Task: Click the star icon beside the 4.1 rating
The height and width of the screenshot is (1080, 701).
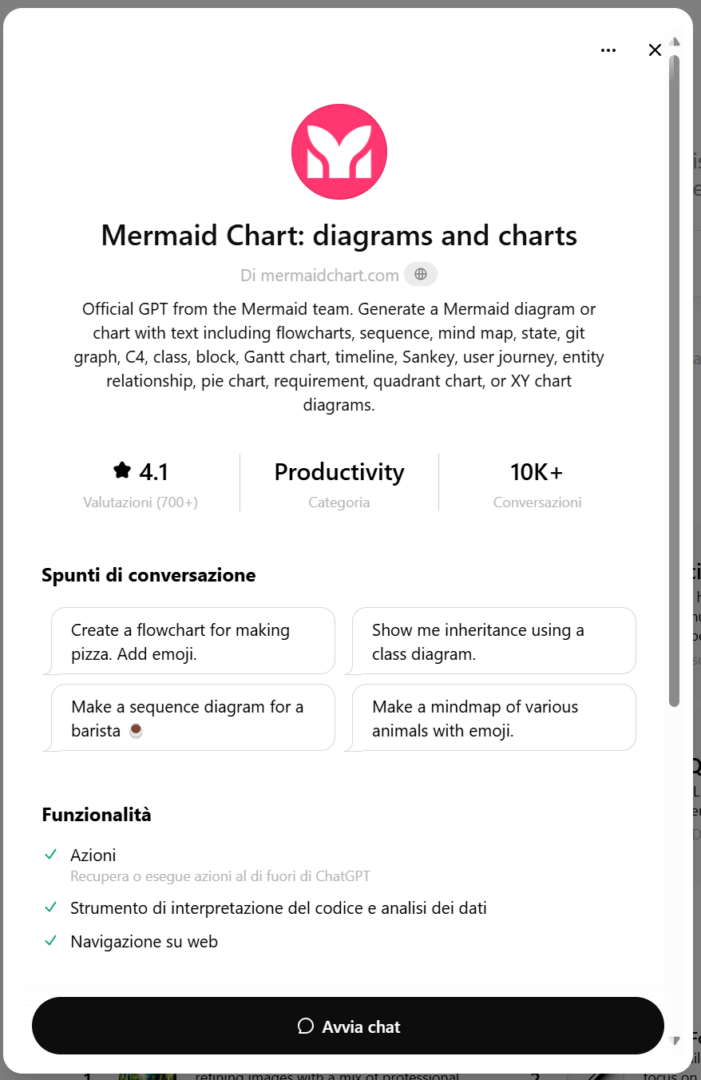Action: coord(121,470)
